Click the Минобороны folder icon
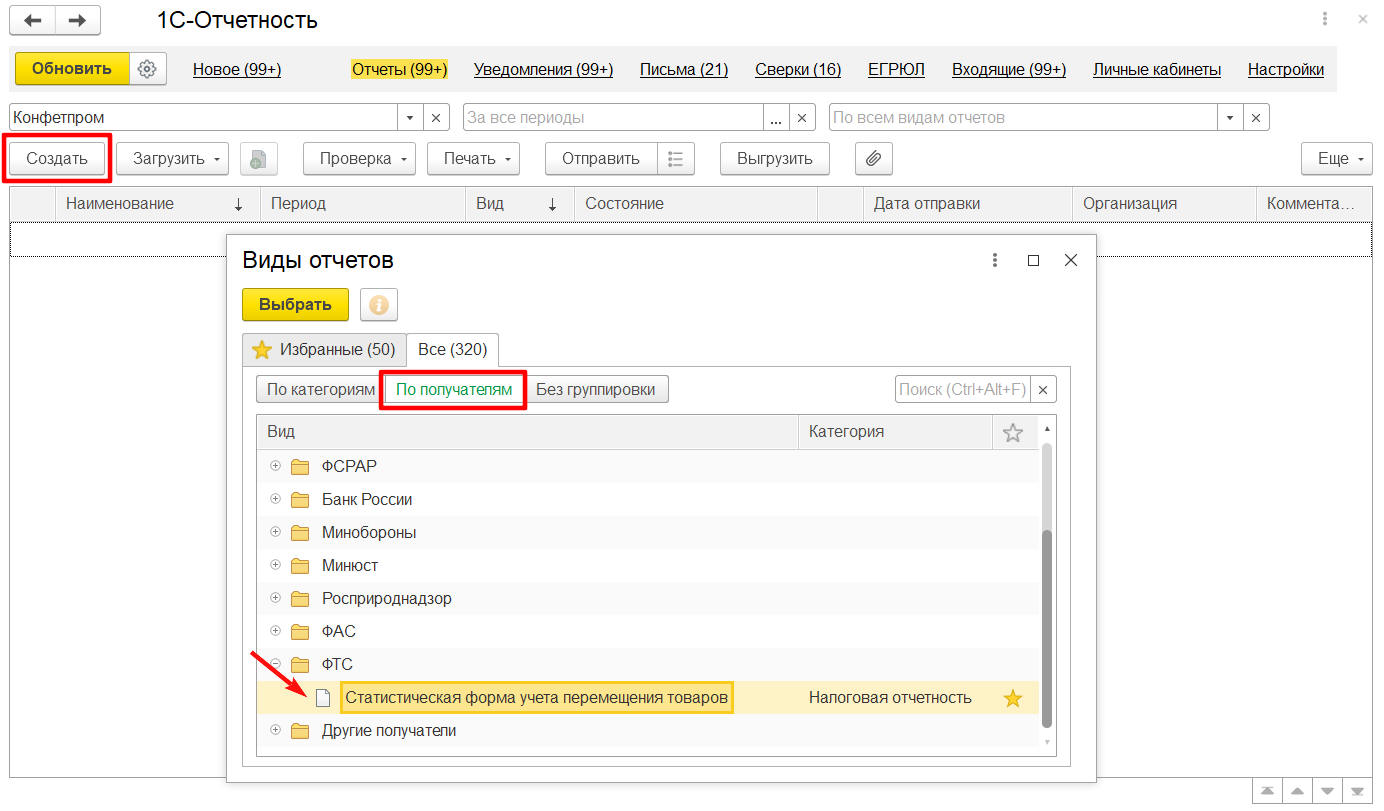The width and height of the screenshot is (1384, 811). pos(300,532)
